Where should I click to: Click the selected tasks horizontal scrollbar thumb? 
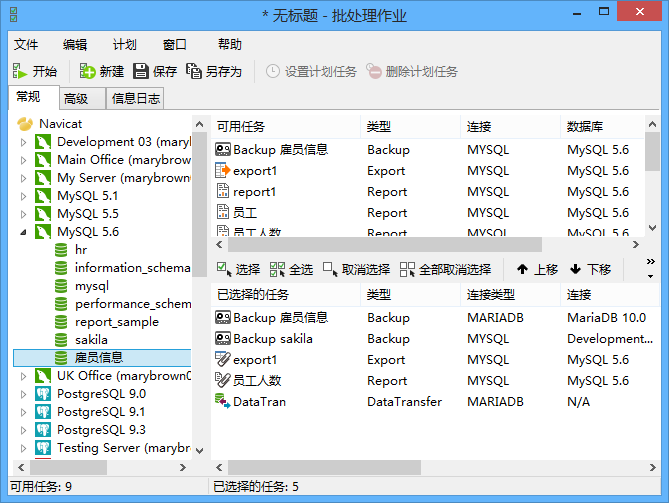click(x=324, y=467)
